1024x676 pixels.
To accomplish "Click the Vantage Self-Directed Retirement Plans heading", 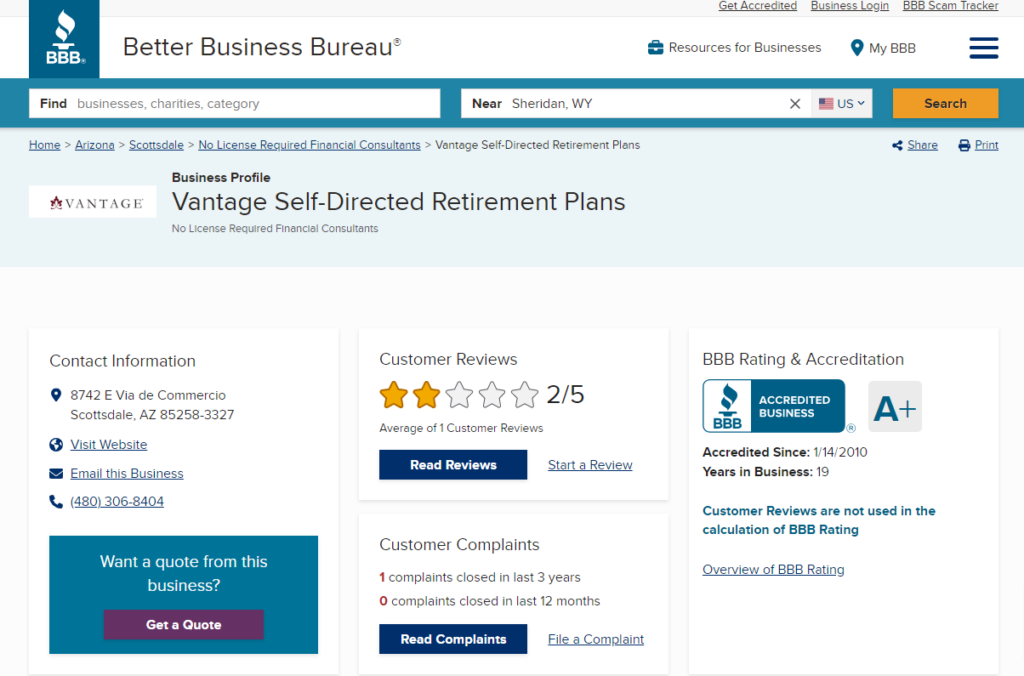I will click(x=398, y=201).
